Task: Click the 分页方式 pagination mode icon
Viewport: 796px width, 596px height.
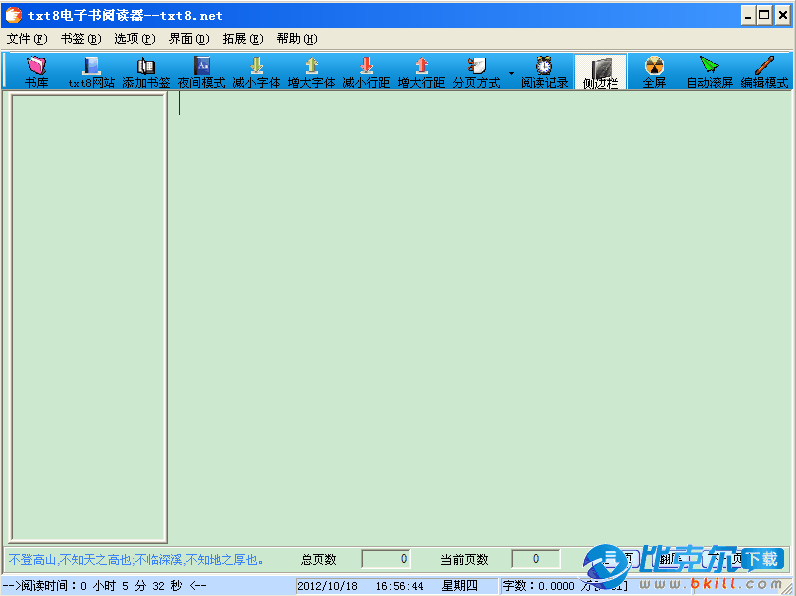Action: pos(476,72)
